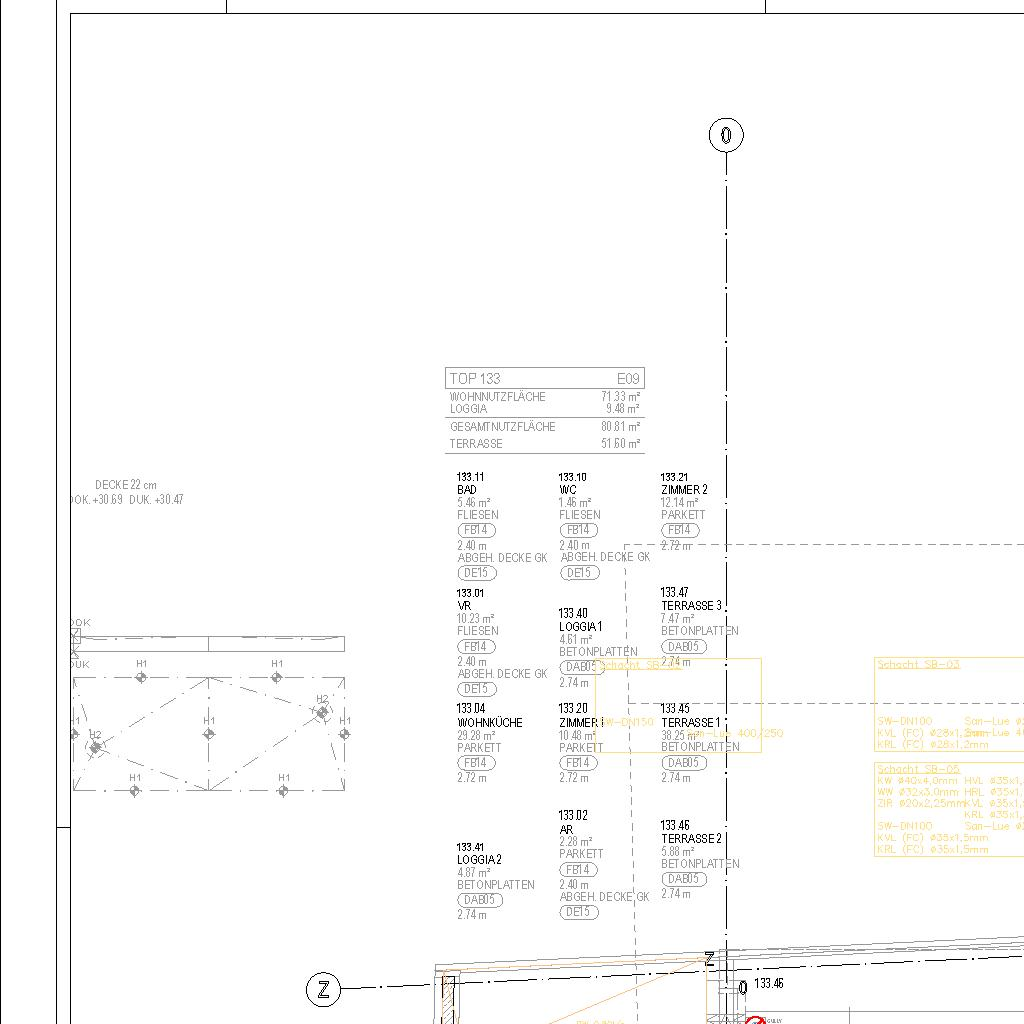
Task: Click the FB14 tag under WOHNKÜCHE
Action: 477,763
